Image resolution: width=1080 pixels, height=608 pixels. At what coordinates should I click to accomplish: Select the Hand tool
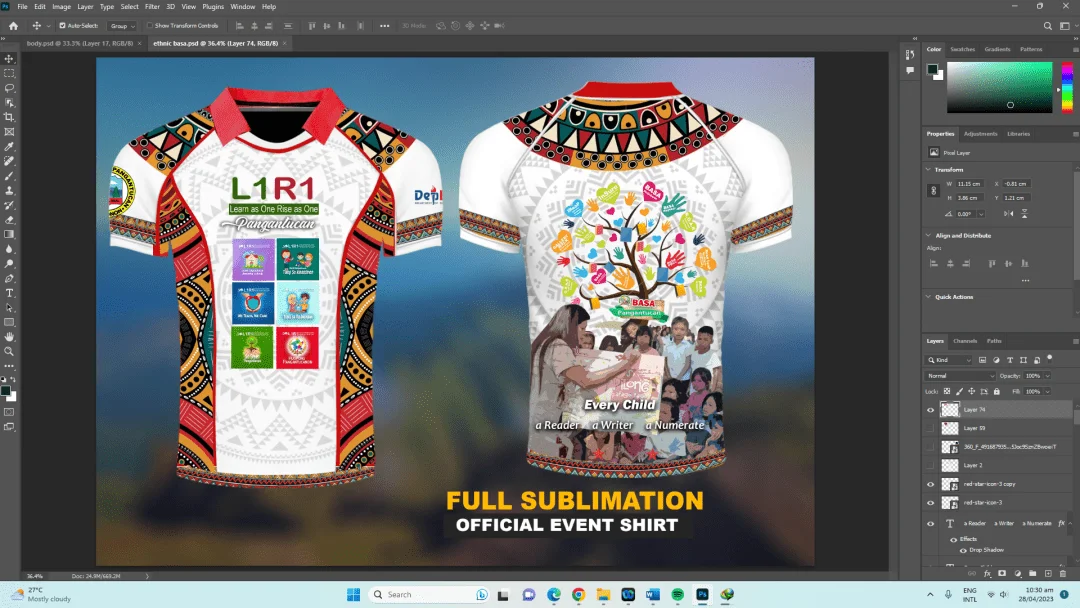[9, 337]
